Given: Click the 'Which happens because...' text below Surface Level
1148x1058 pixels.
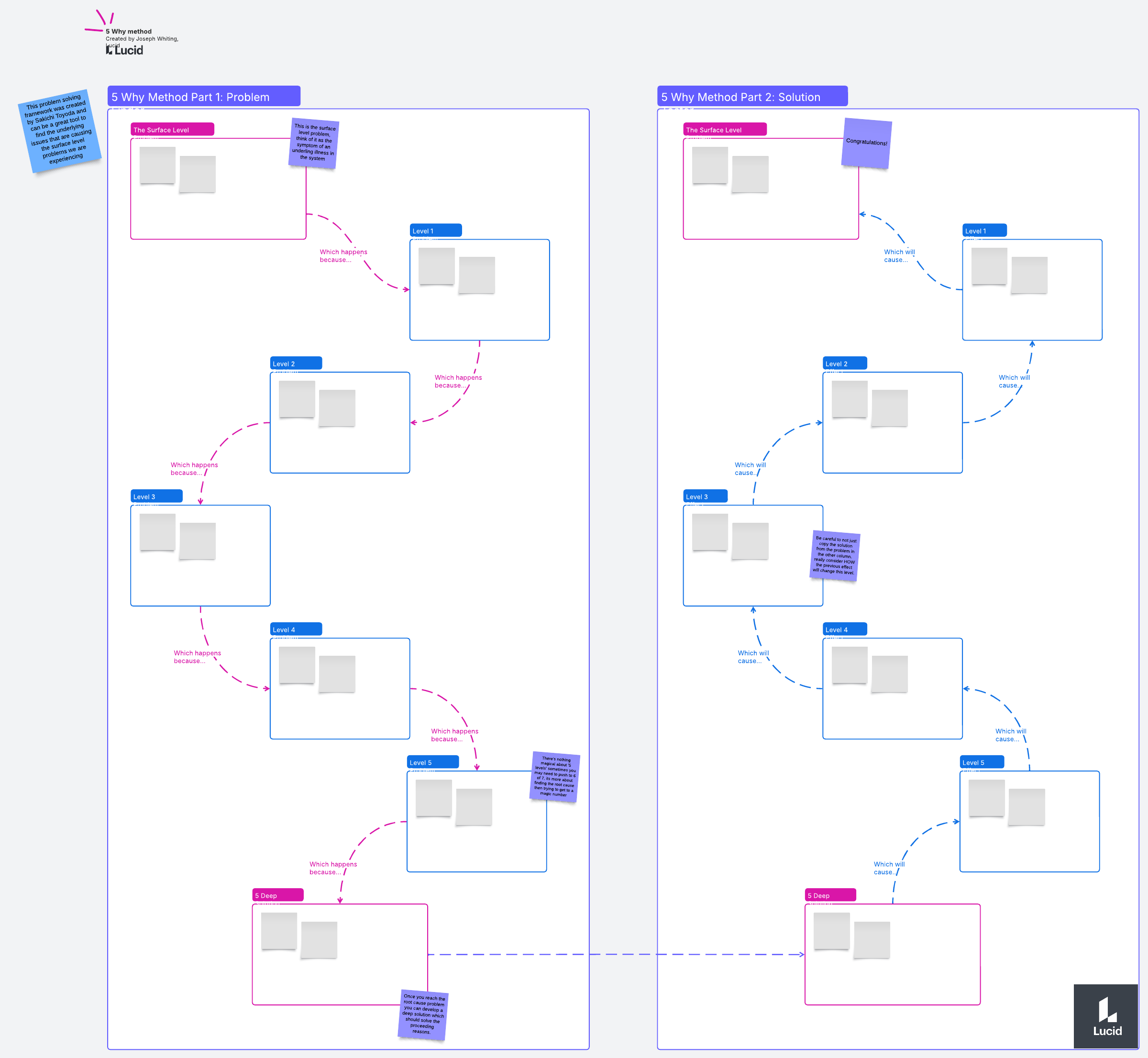Looking at the screenshot, I should pyautogui.click(x=342, y=256).
